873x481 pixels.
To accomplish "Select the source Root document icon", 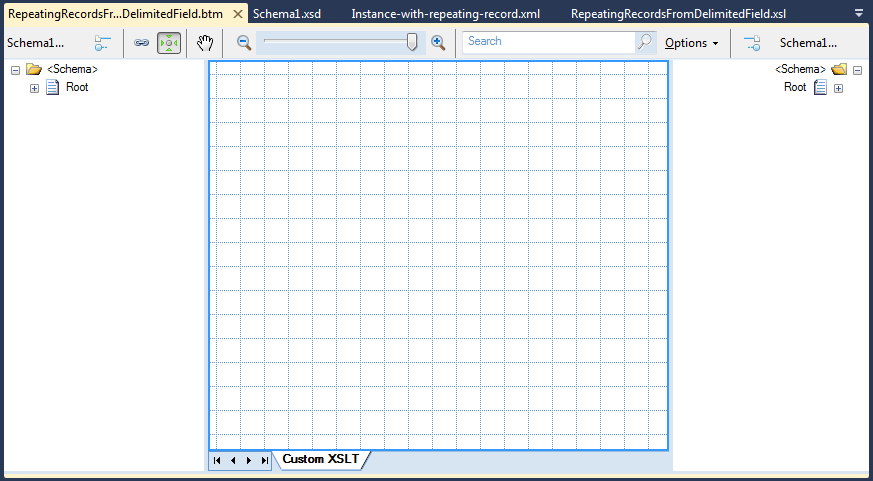I will tap(52, 87).
